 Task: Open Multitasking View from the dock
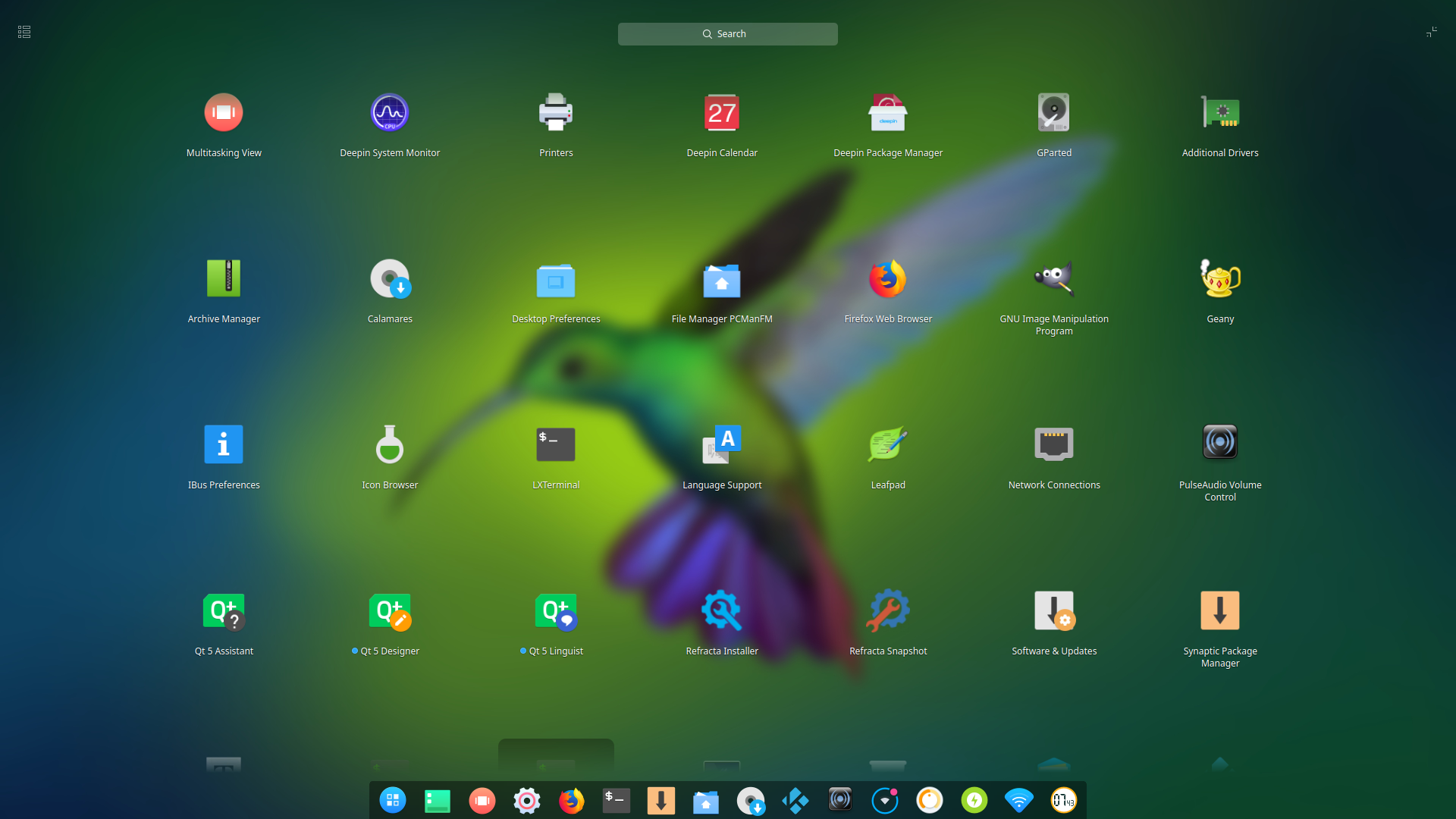click(x=482, y=800)
